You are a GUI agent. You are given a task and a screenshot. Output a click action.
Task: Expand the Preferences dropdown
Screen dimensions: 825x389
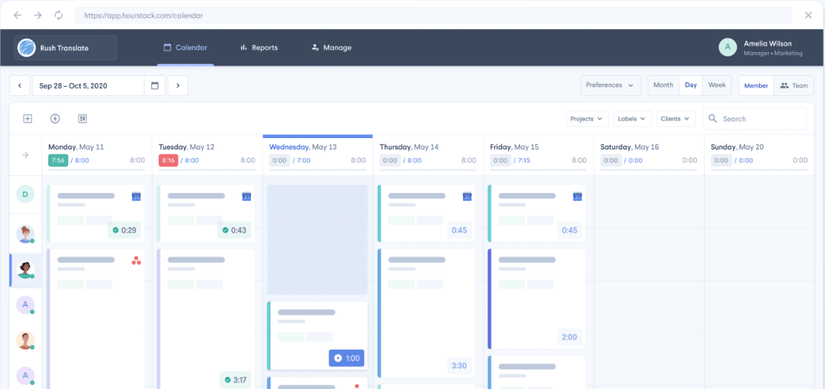610,85
